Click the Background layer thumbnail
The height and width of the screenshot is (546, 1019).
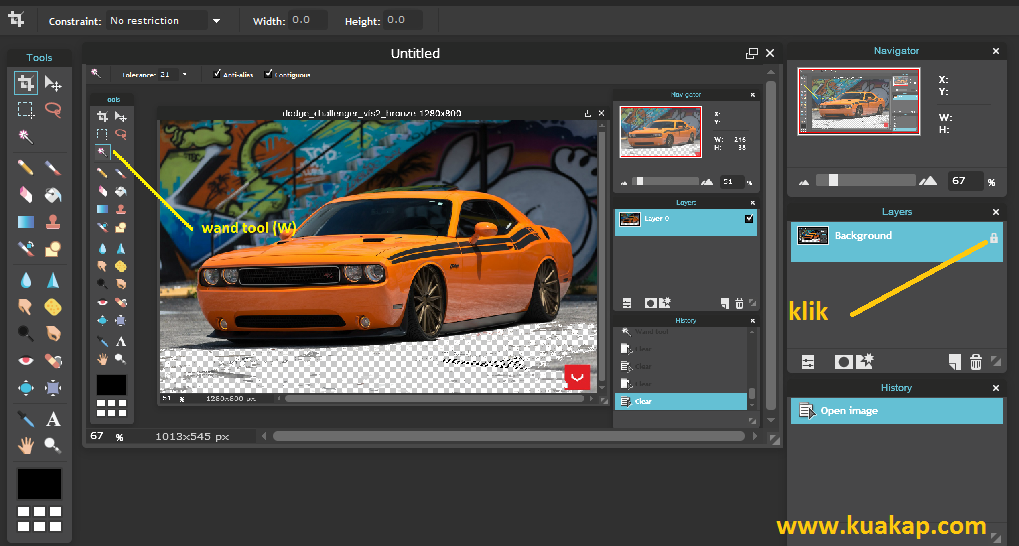click(x=812, y=235)
